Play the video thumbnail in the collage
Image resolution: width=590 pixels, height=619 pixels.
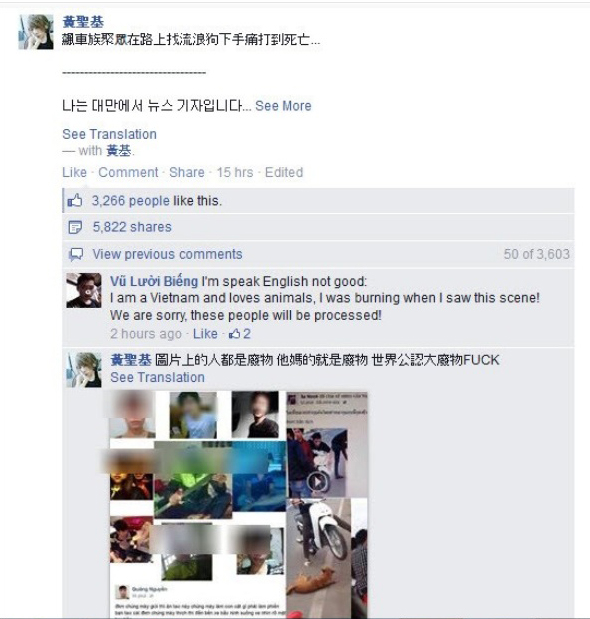click(x=317, y=482)
